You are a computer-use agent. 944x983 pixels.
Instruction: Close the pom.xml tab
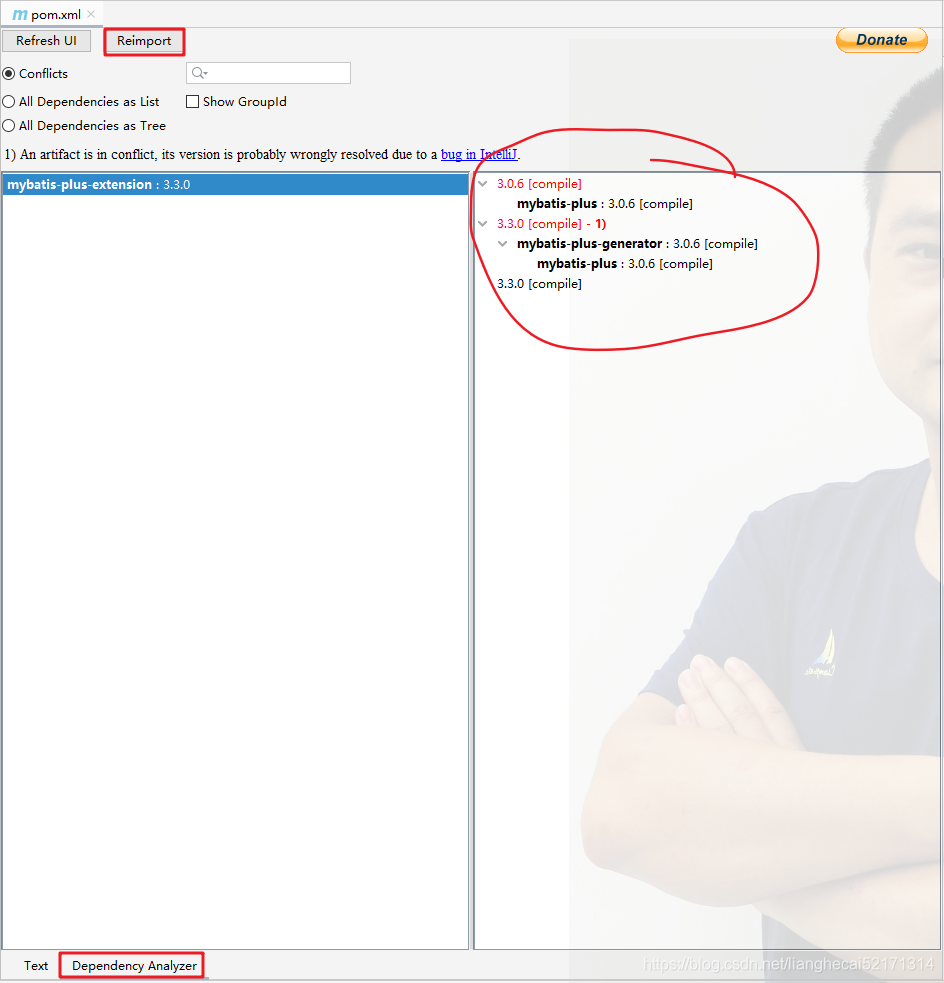point(92,14)
